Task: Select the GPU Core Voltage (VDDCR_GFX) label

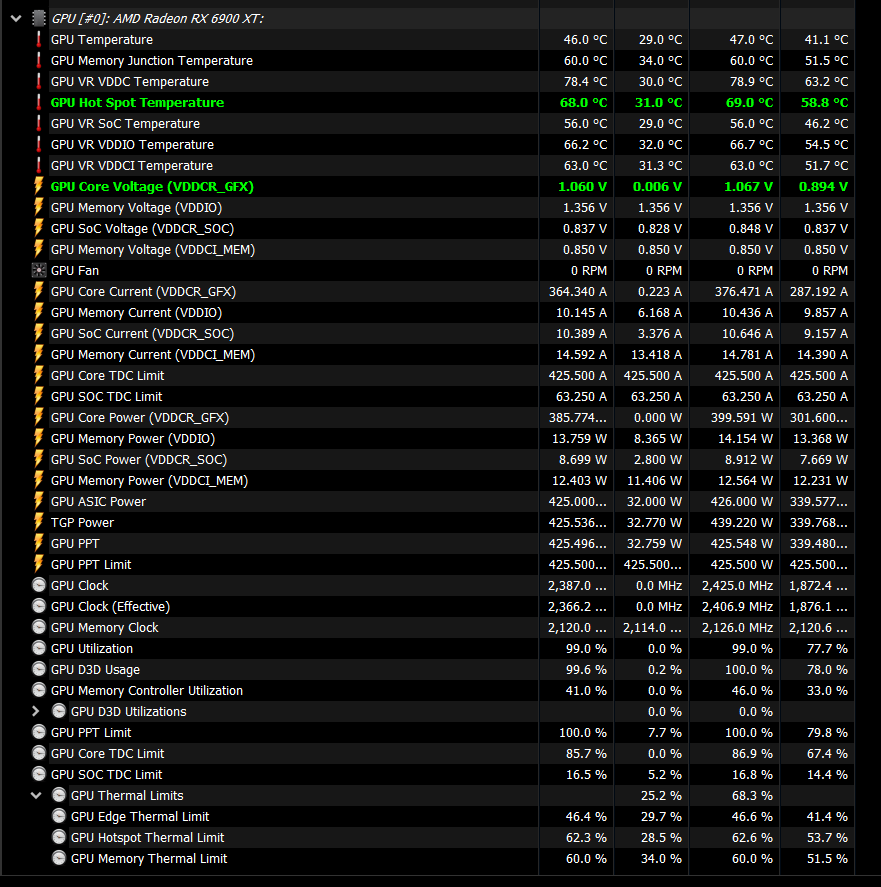Action: [x=152, y=187]
